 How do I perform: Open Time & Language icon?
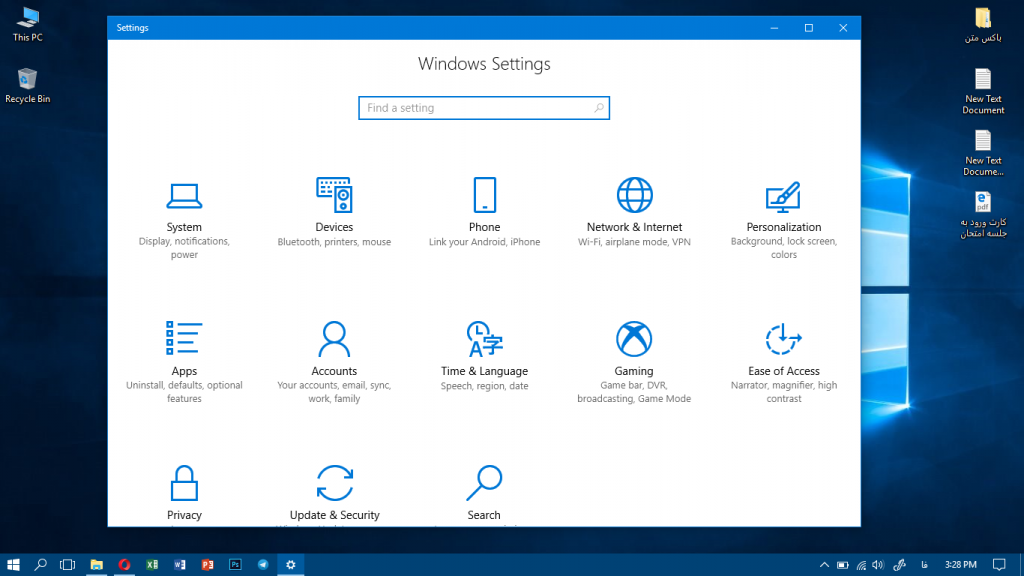484,339
